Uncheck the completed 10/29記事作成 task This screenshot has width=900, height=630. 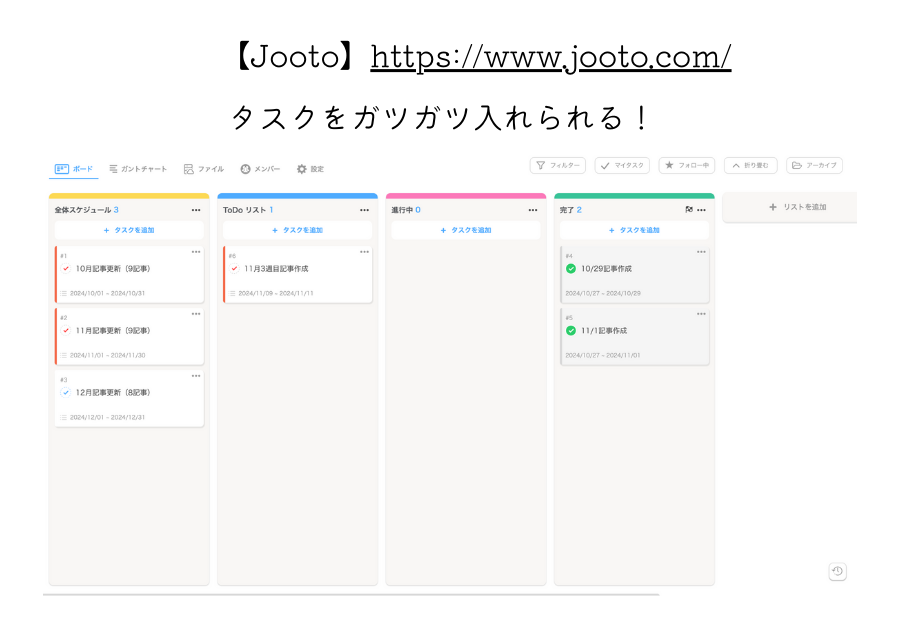click(571, 269)
